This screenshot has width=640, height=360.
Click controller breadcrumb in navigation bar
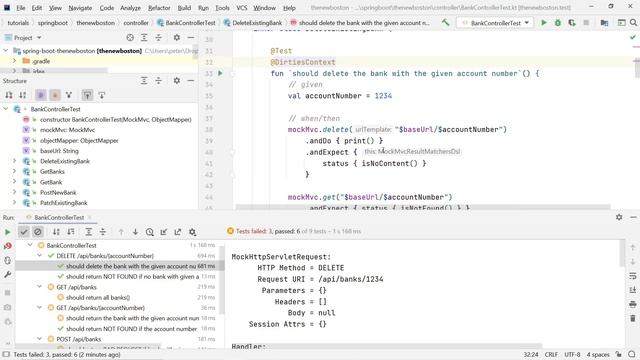point(136,23)
